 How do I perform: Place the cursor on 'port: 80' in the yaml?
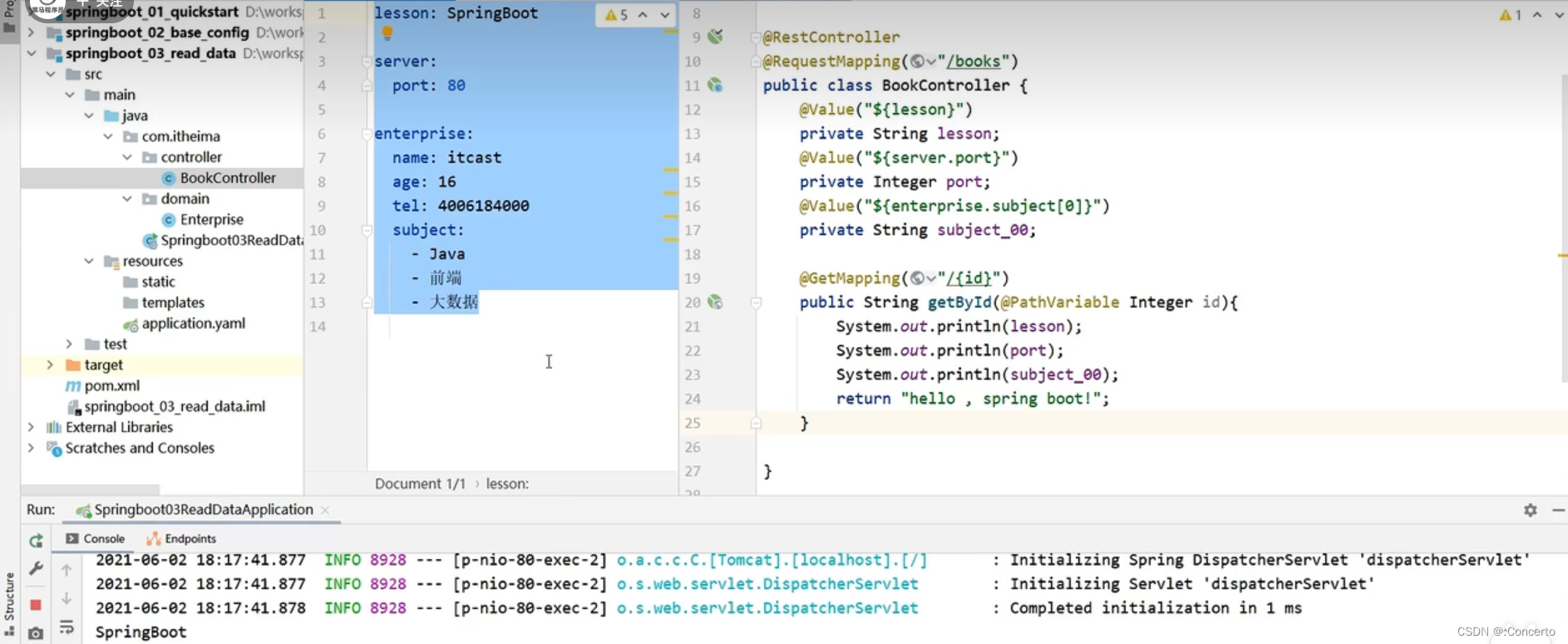(x=429, y=86)
